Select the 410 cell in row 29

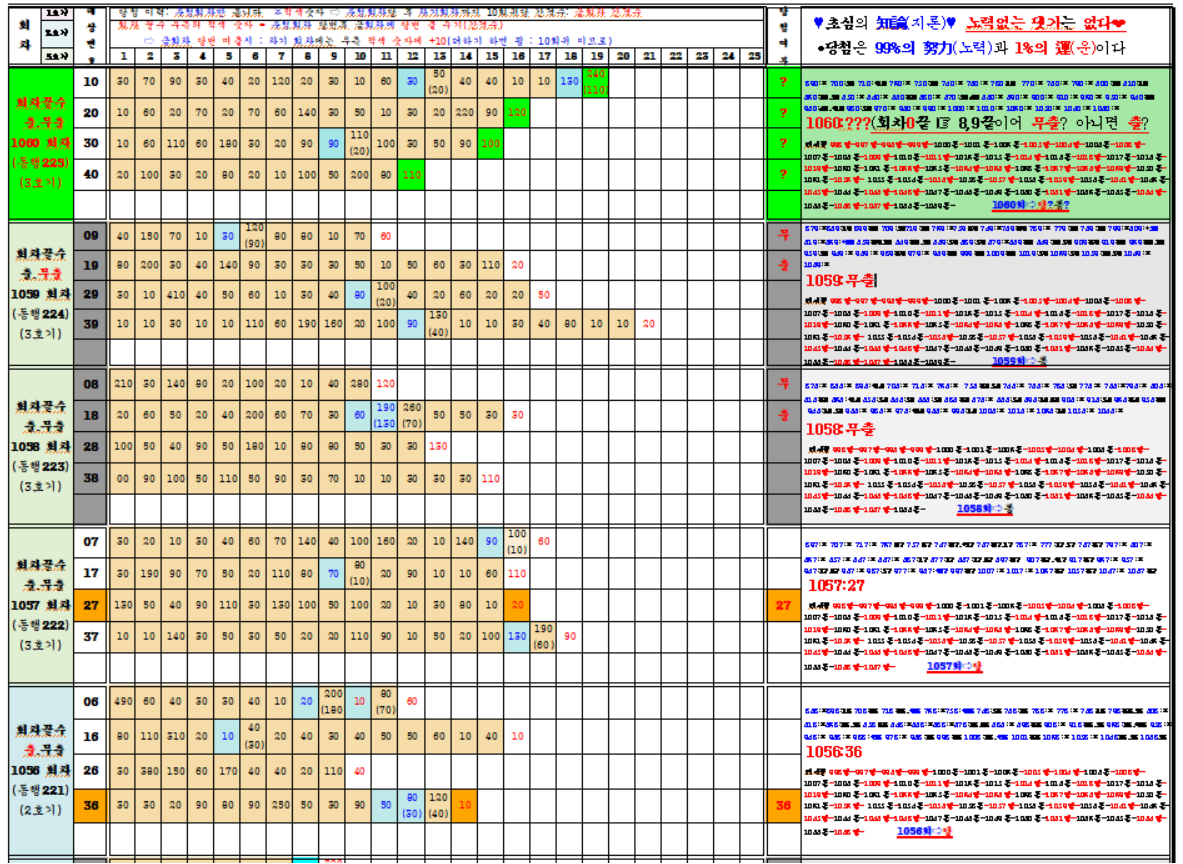click(x=175, y=295)
